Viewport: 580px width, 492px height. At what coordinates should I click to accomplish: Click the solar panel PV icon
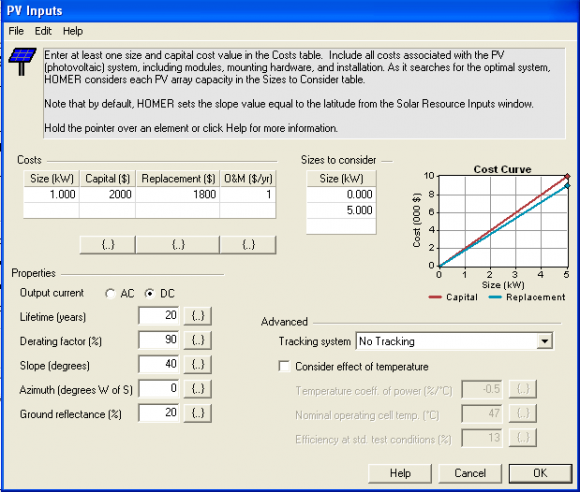click(x=22, y=61)
